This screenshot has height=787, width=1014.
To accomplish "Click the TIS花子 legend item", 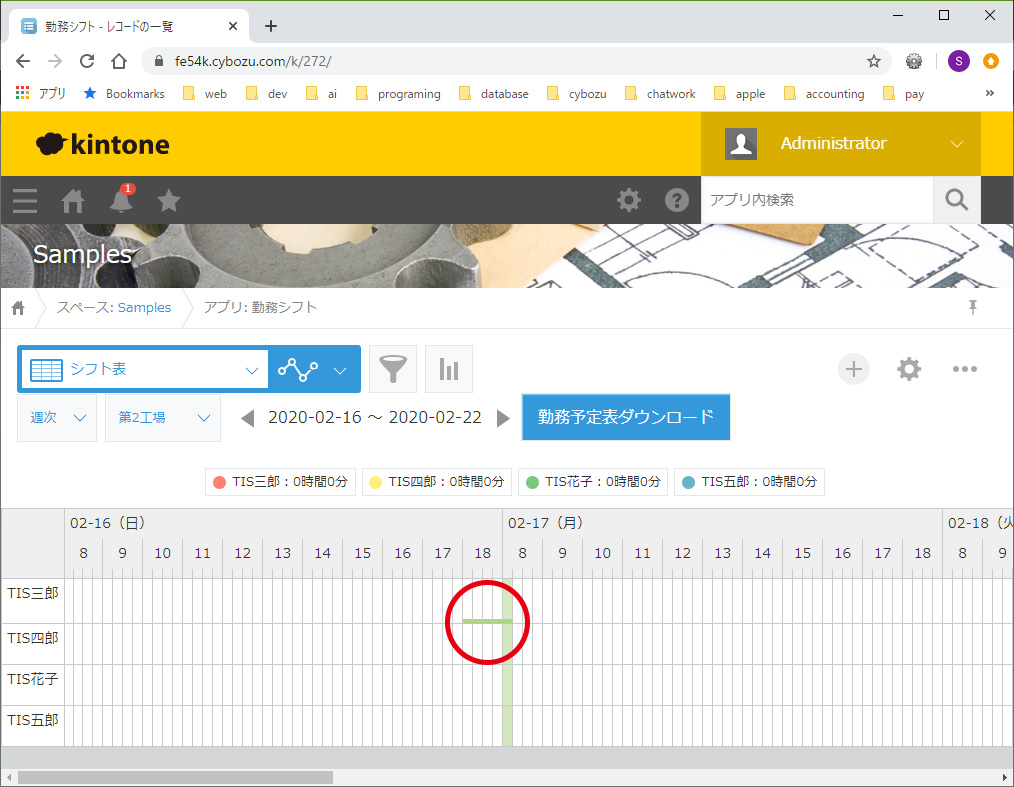I will (593, 482).
